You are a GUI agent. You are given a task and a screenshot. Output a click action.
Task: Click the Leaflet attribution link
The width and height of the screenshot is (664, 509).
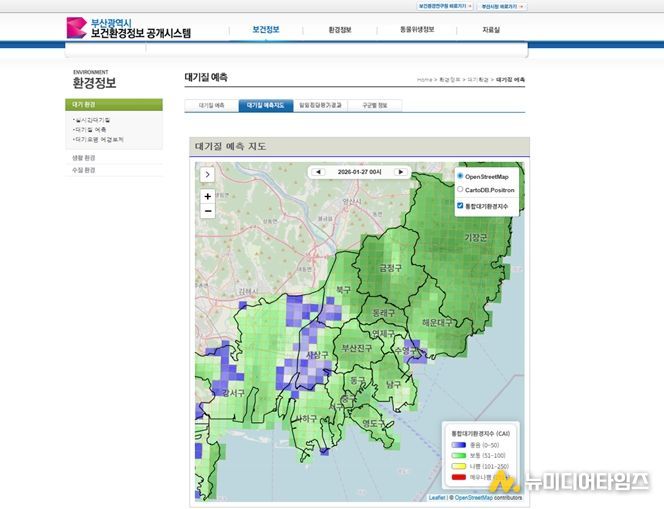click(x=437, y=496)
